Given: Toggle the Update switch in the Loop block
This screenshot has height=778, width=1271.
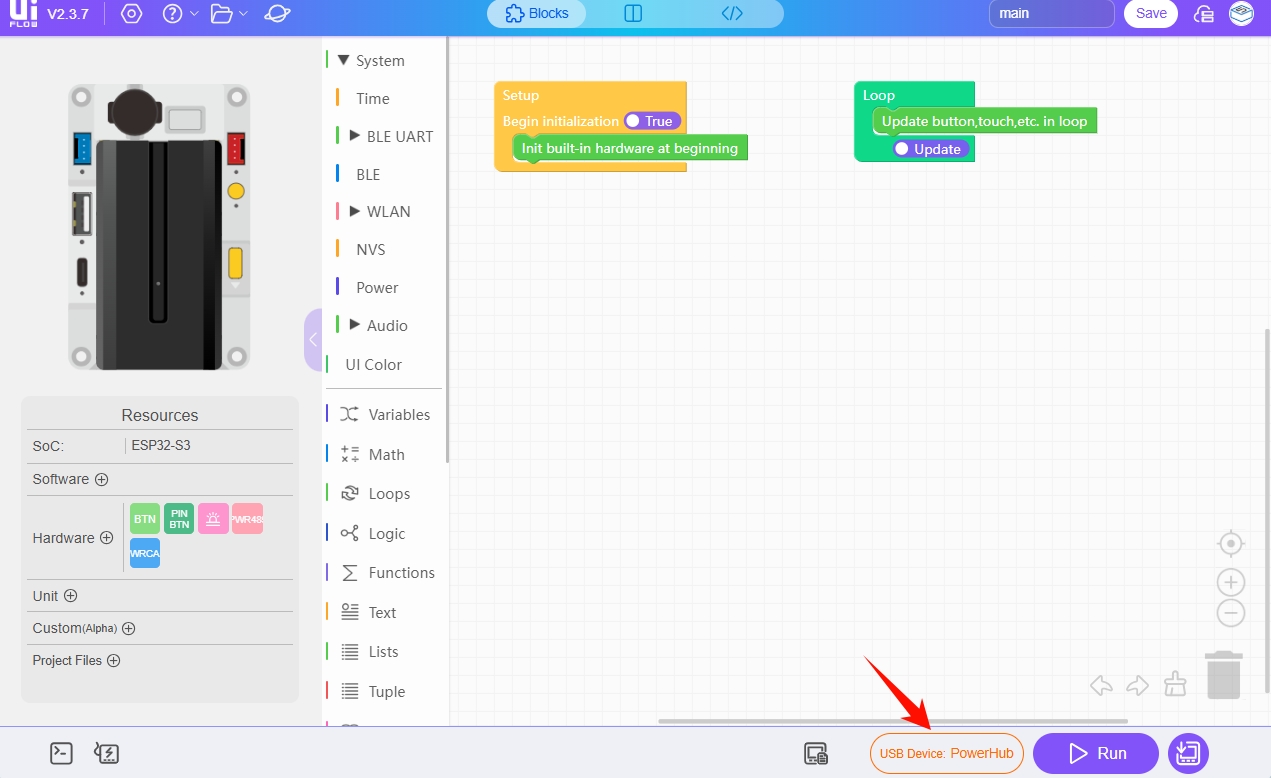Looking at the screenshot, I should click(930, 149).
